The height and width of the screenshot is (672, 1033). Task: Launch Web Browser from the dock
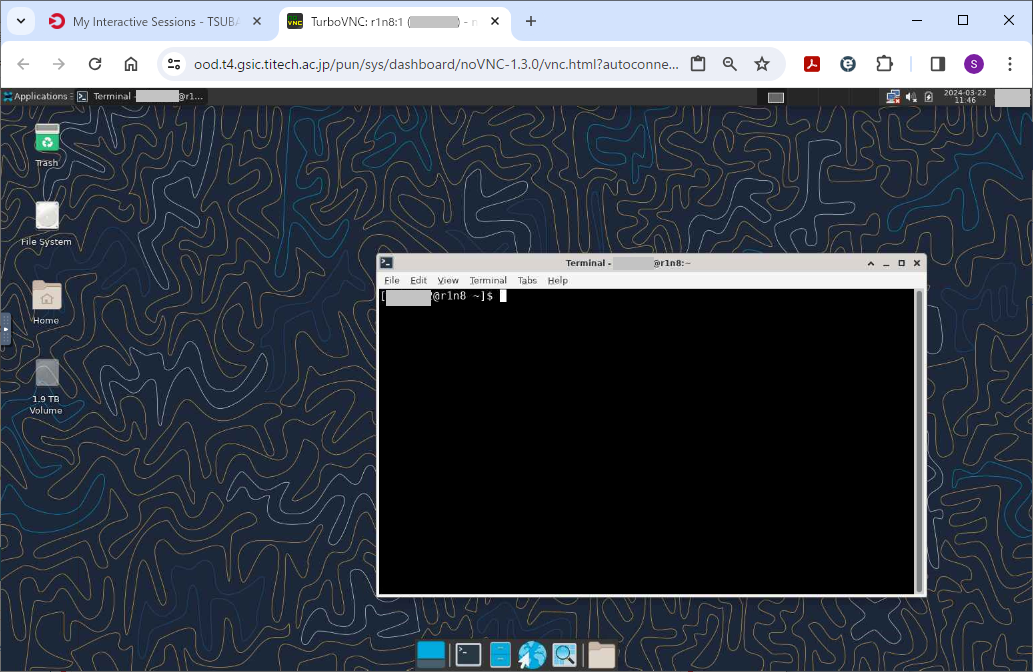point(532,655)
